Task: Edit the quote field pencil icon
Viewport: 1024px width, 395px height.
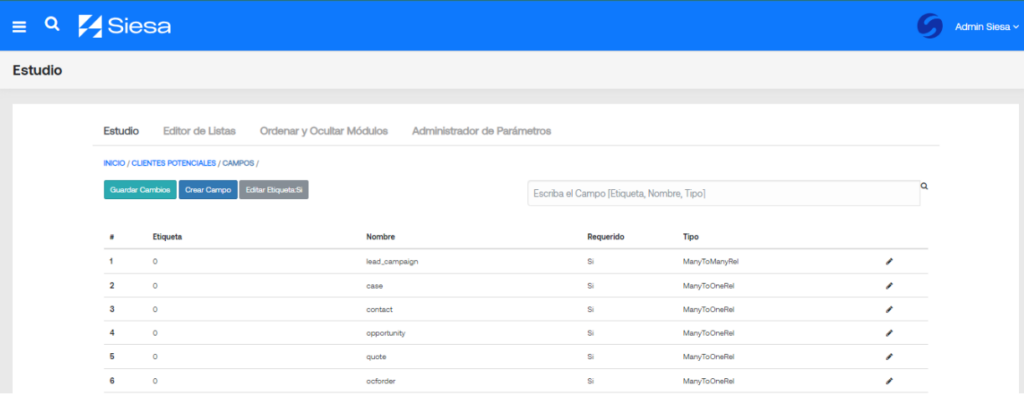Action: click(x=889, y=356)
